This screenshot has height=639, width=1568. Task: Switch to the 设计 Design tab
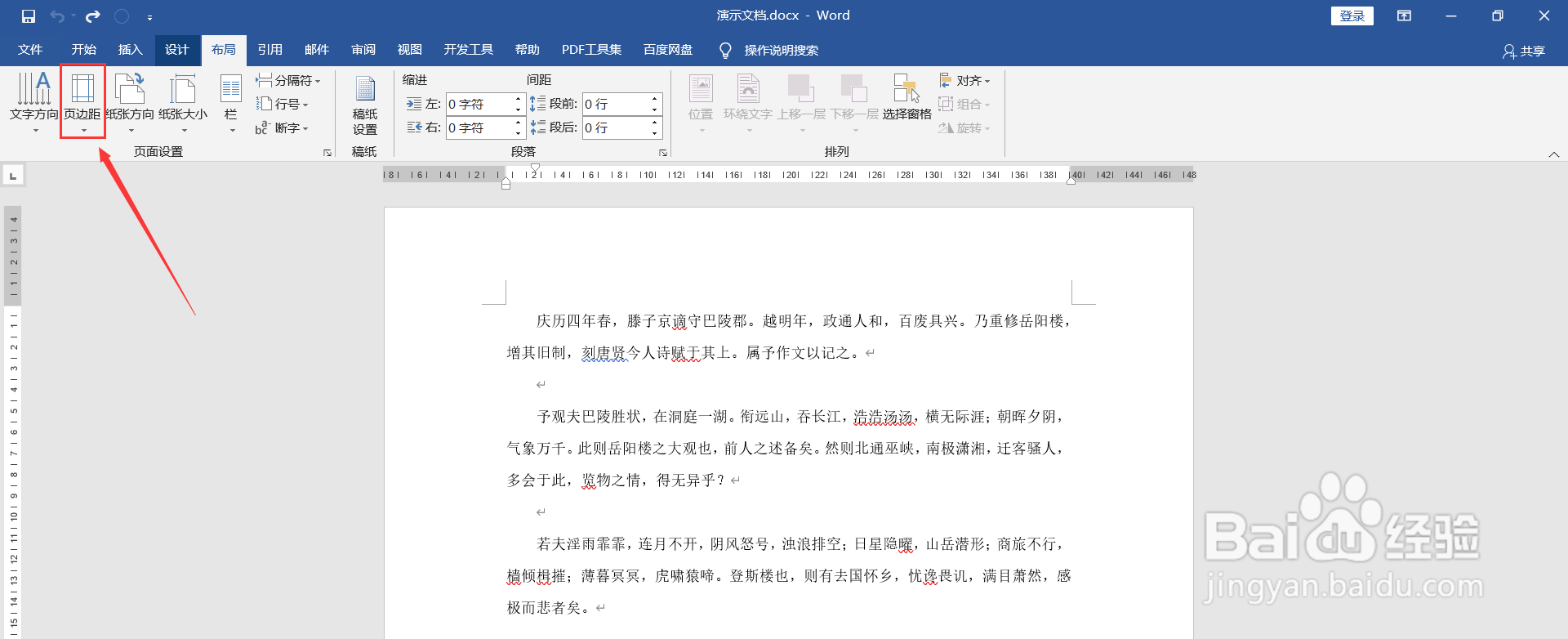177,50
